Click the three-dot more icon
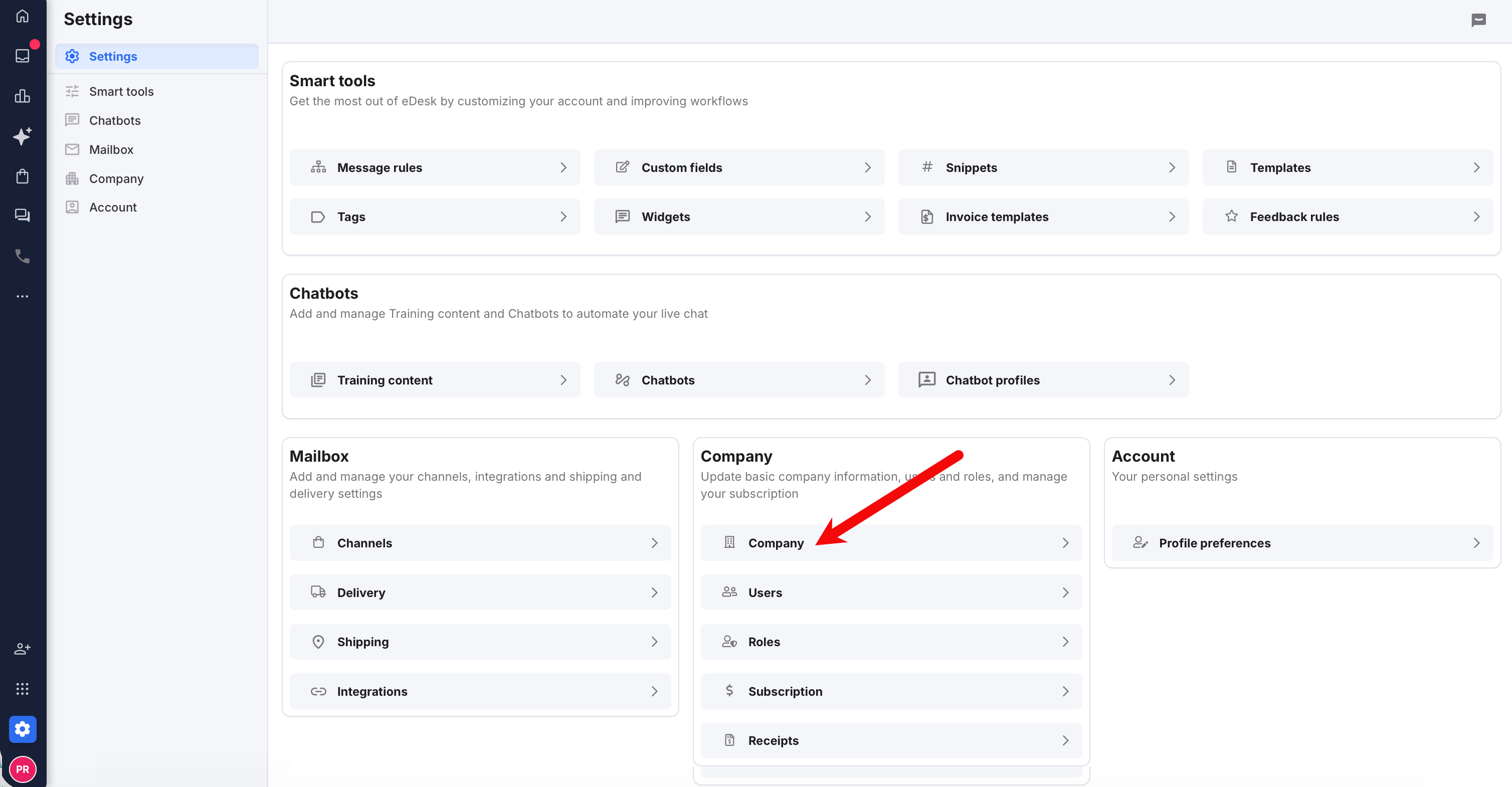Viewport: 1512px width, 787px height. tap(22, 296)
